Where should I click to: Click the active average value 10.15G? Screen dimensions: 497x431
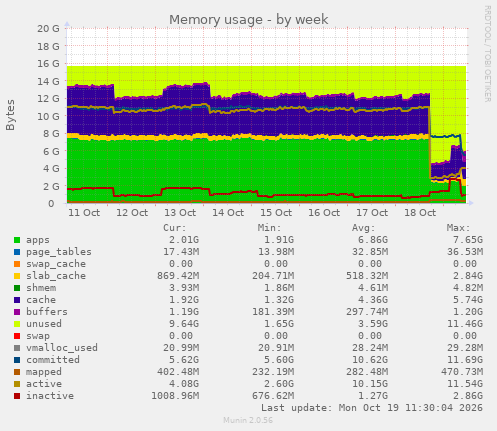pos(370,384)
